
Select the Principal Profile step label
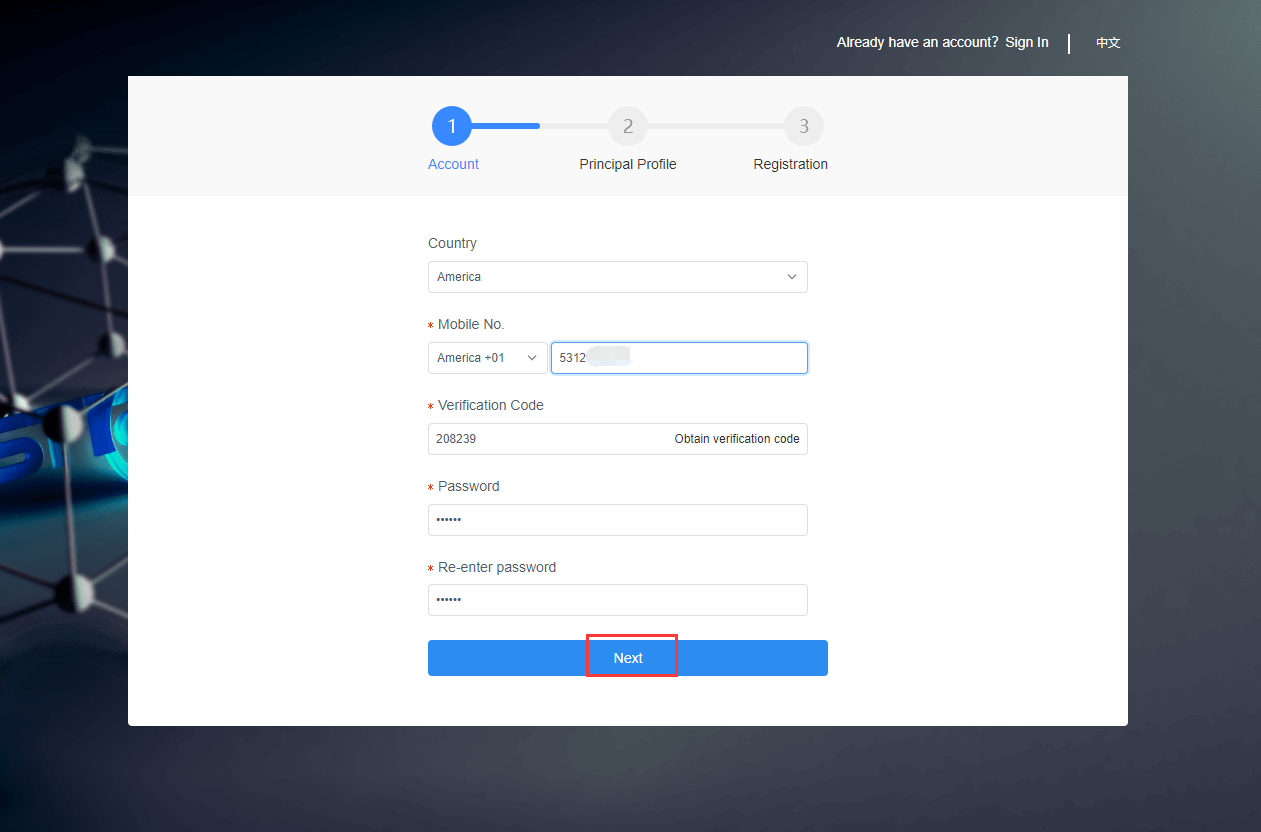tap(628, 164)
